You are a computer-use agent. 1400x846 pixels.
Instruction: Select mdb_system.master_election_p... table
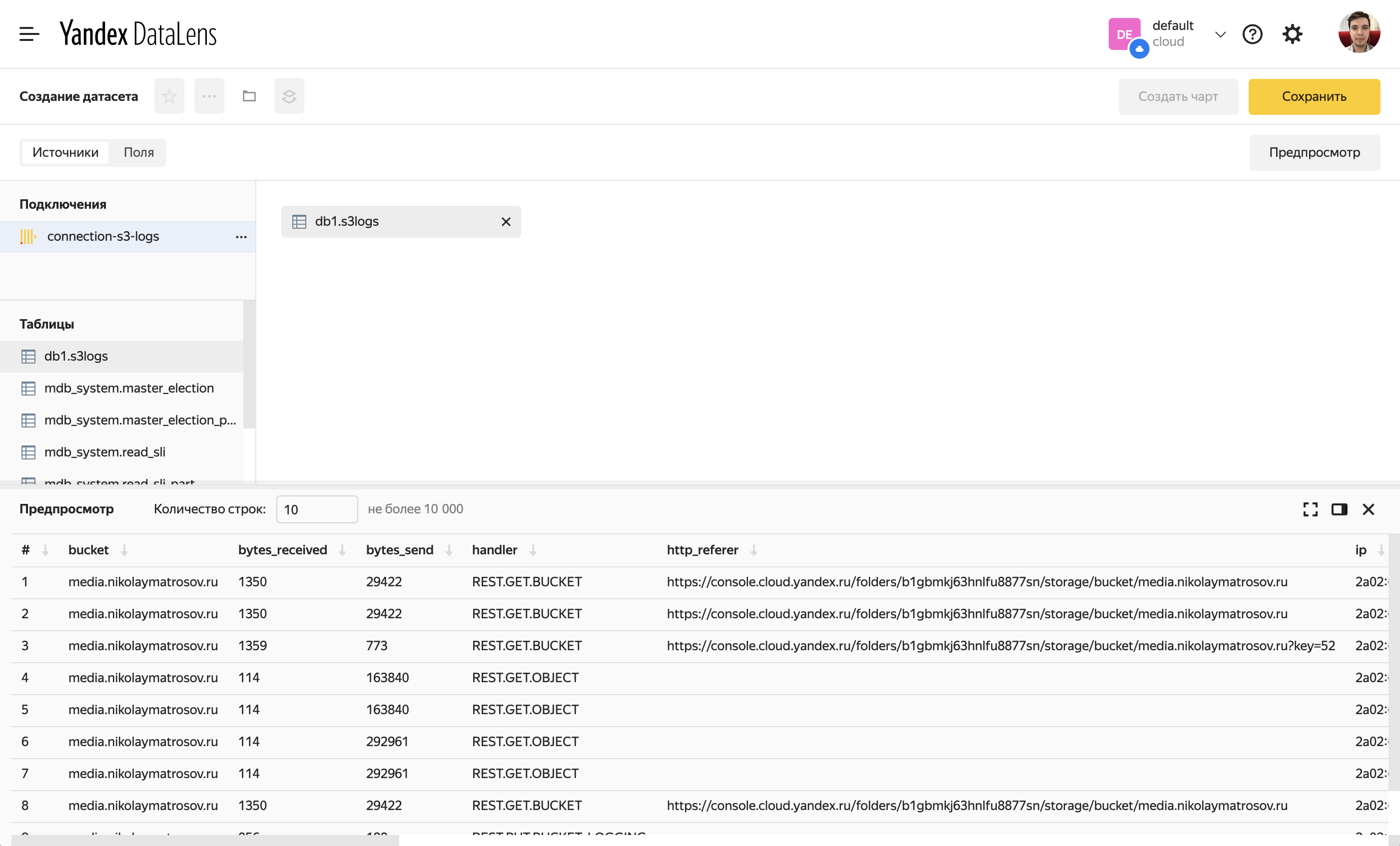(x=121, y=420)
